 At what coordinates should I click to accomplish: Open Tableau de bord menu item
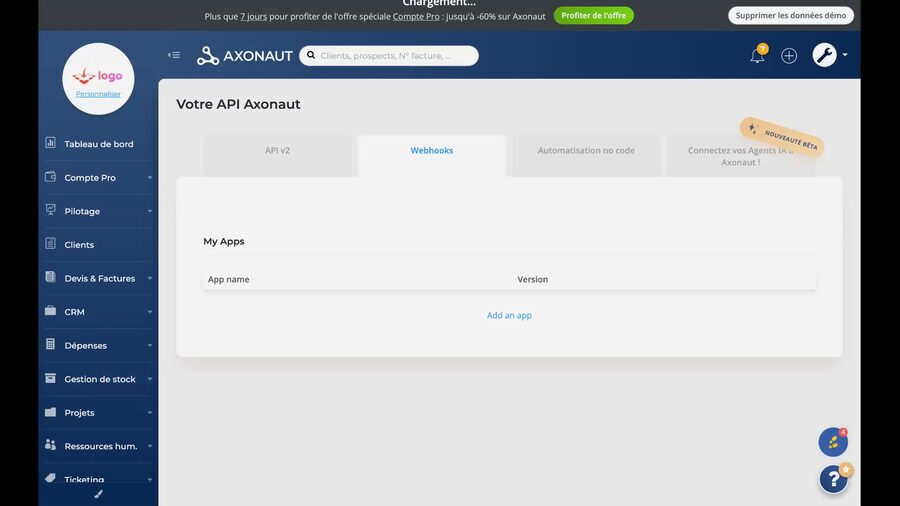[98, 144]
